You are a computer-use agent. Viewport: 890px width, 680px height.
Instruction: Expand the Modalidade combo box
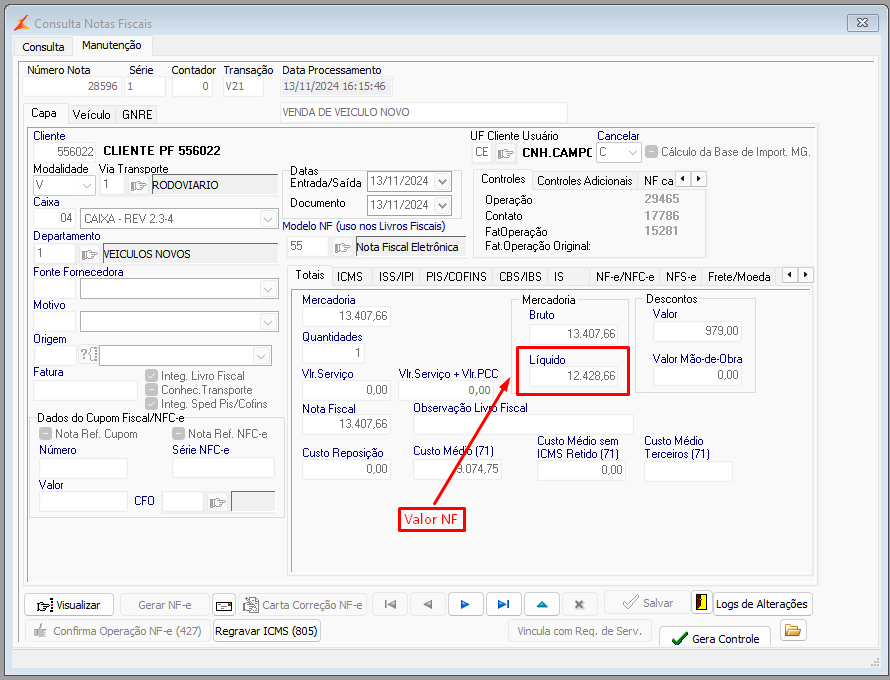86,185
